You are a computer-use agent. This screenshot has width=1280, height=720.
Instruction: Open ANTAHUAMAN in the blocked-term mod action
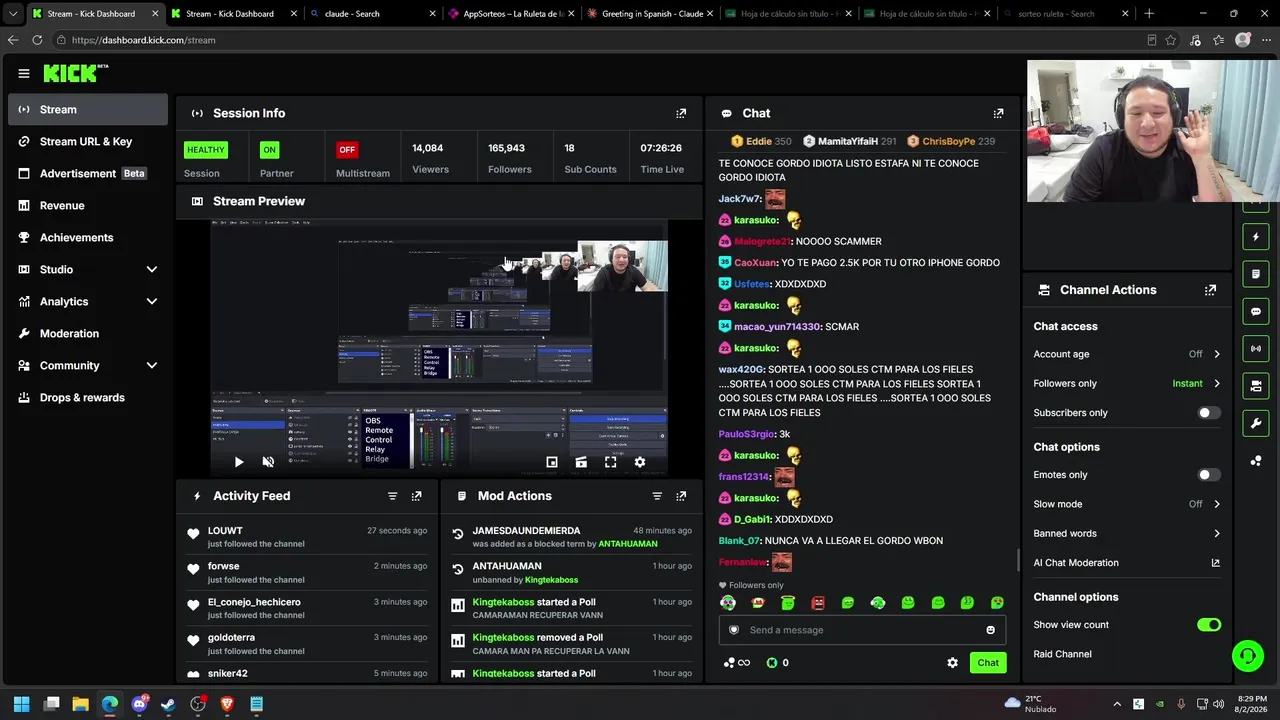tap(628, 544)
